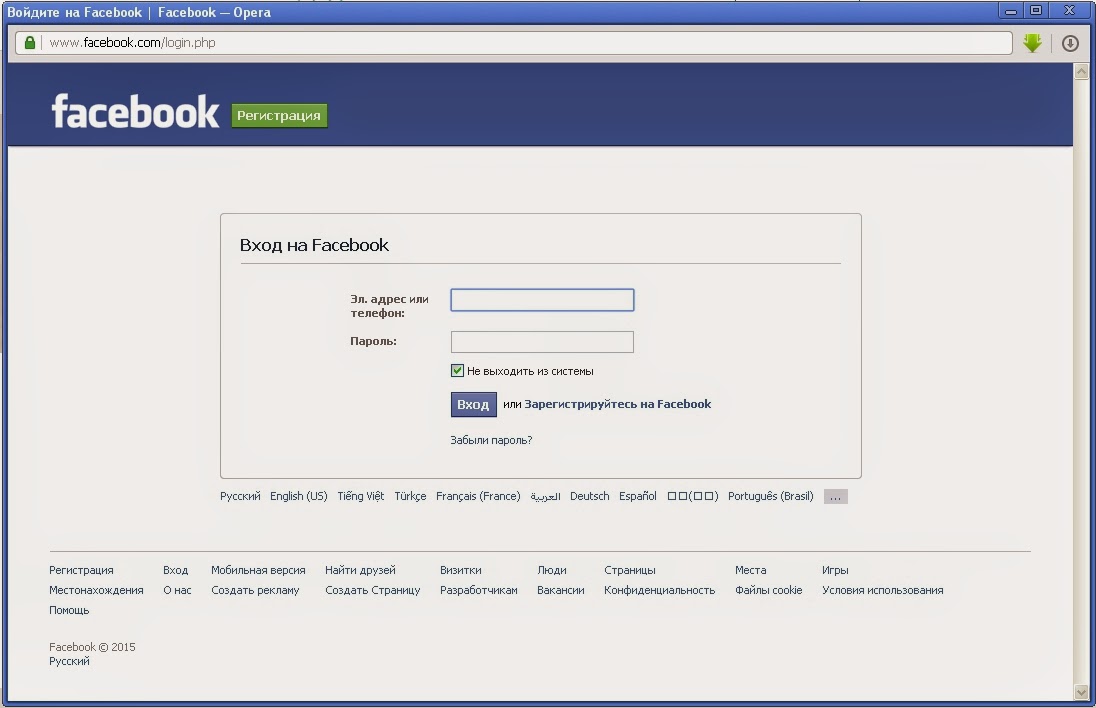Maximize the Opera browser window
The height and width of the screenshot is (708, 1096).
[1036, 11]
